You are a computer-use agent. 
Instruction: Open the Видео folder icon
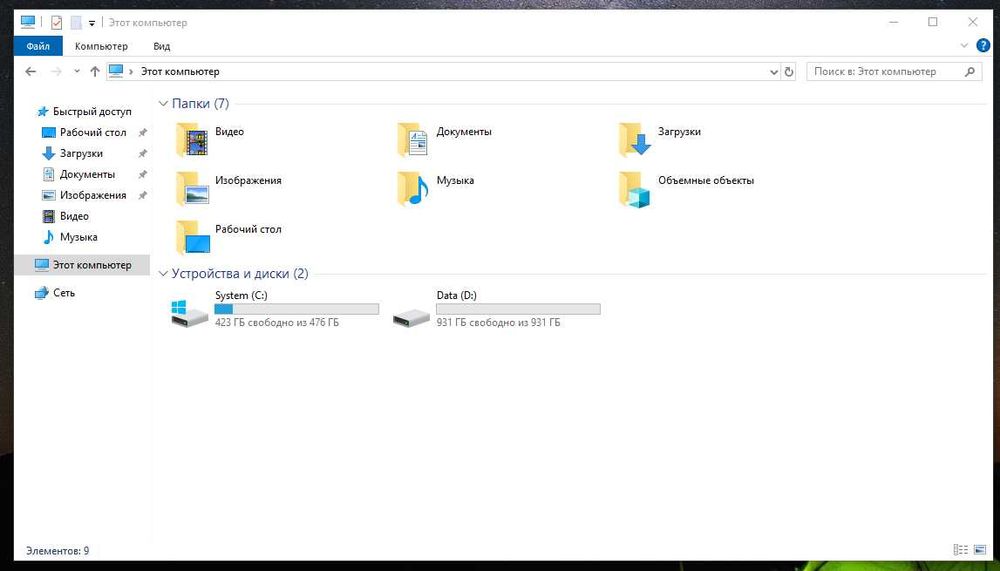click(x=192, y=140)
